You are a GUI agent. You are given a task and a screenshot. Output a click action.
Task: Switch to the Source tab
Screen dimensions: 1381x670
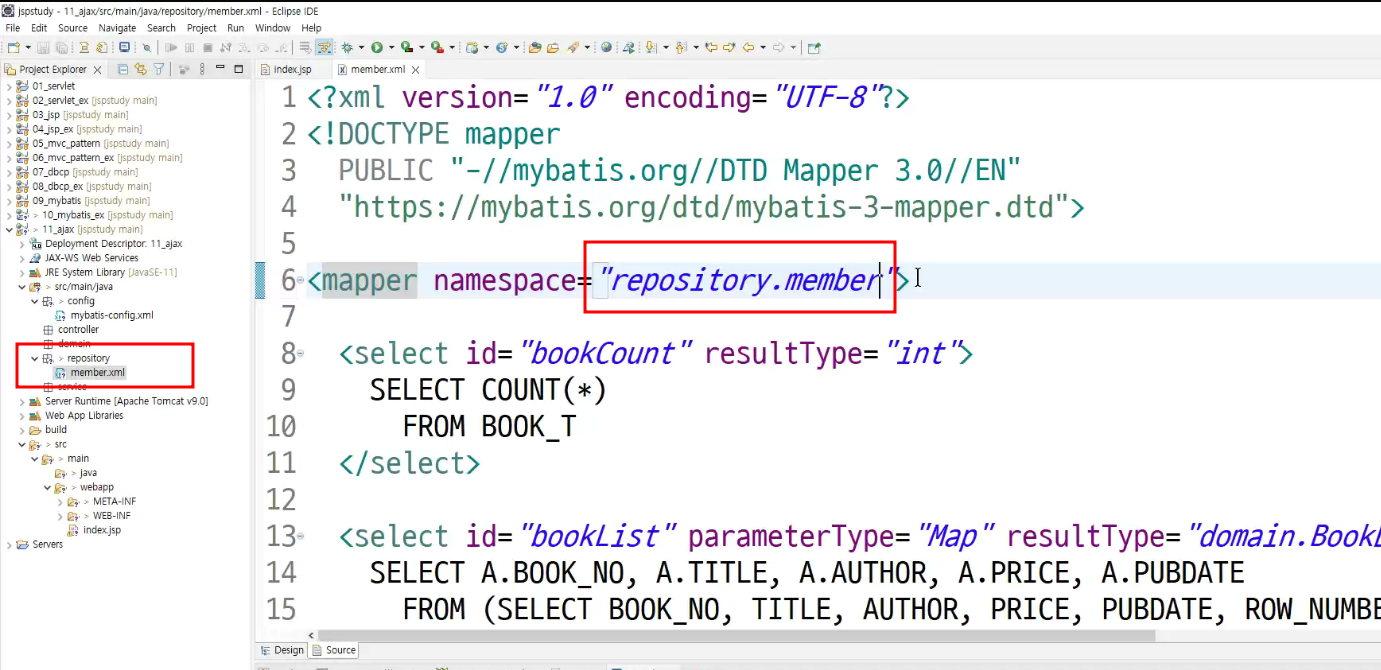333,650
